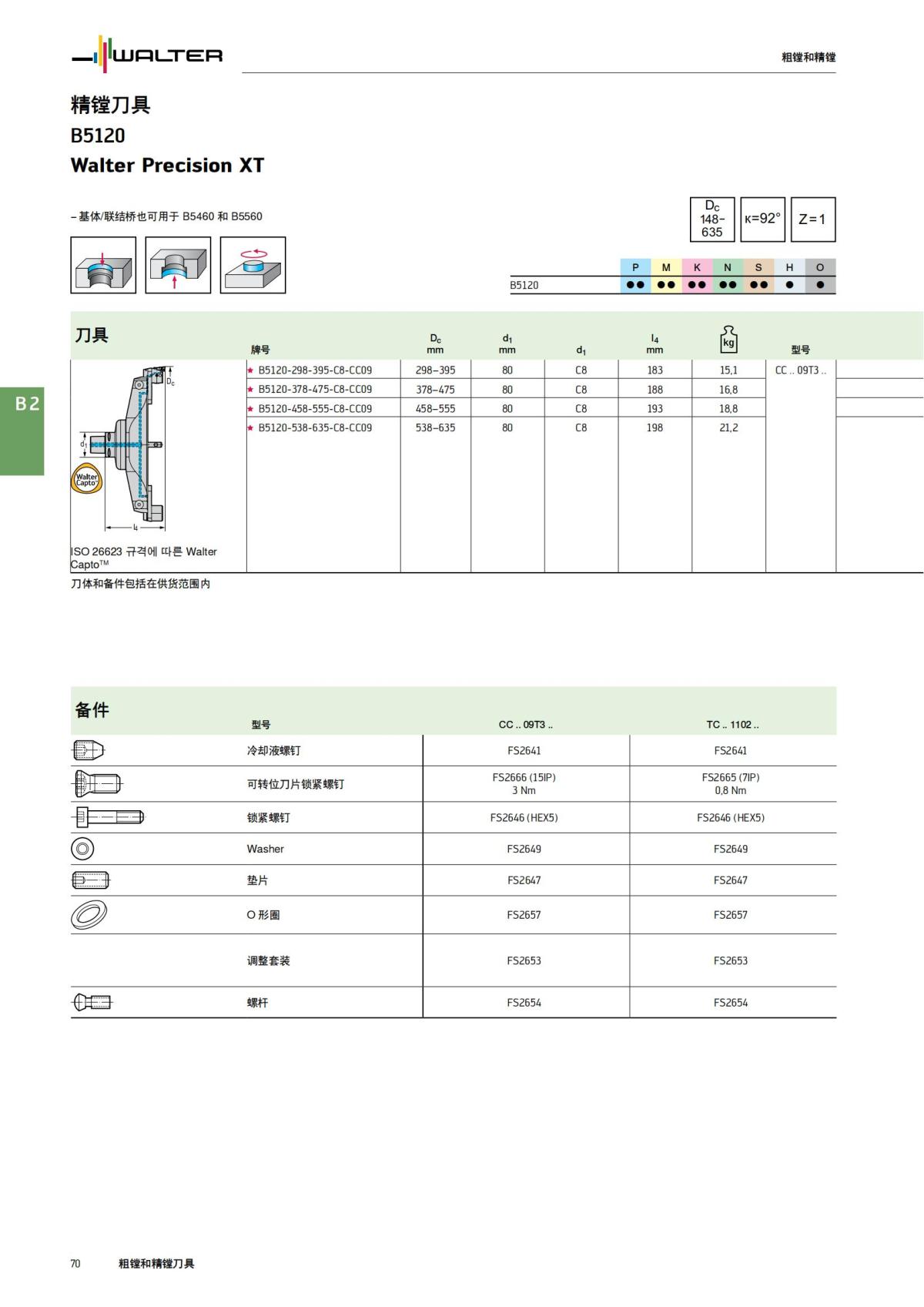Click the 538–635 diameter range value

tap(435, 428)
